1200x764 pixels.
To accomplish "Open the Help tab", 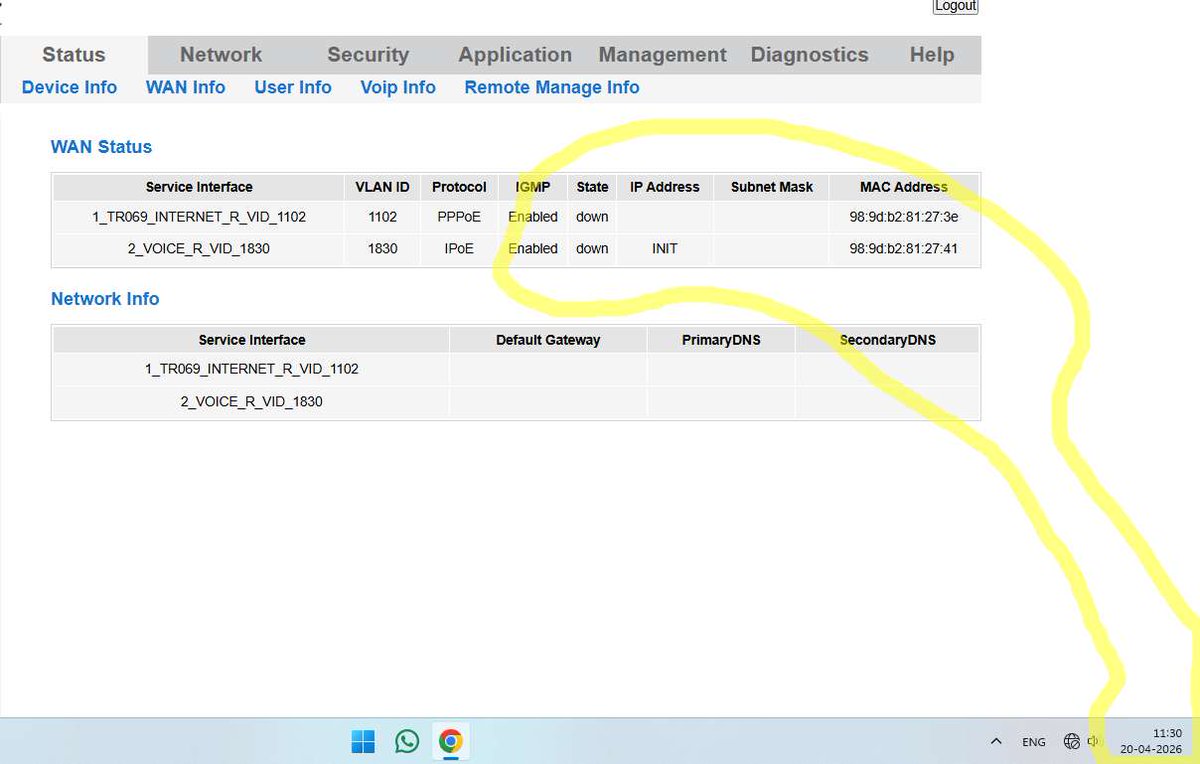I will [x=932, y=55].
